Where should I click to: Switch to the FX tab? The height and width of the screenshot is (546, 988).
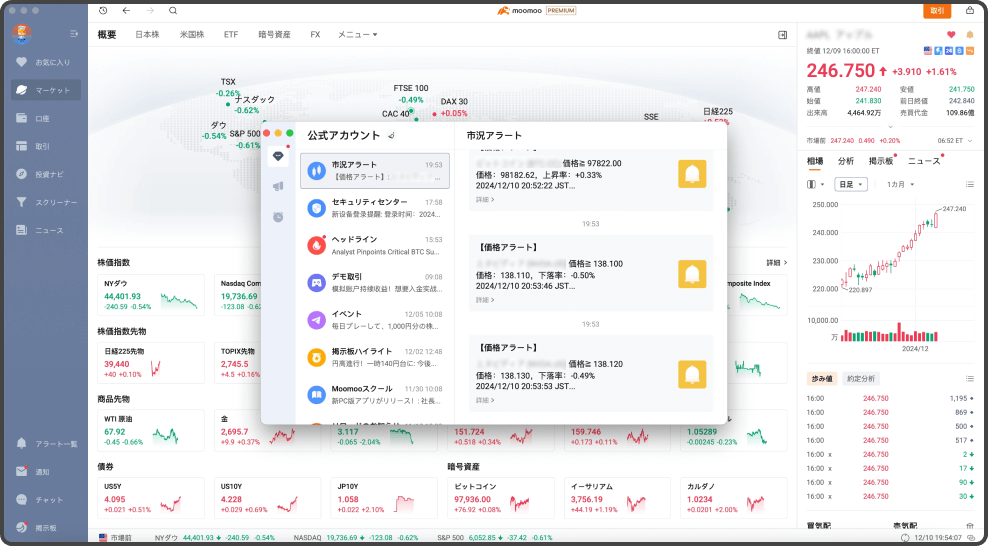click(315, 35)
